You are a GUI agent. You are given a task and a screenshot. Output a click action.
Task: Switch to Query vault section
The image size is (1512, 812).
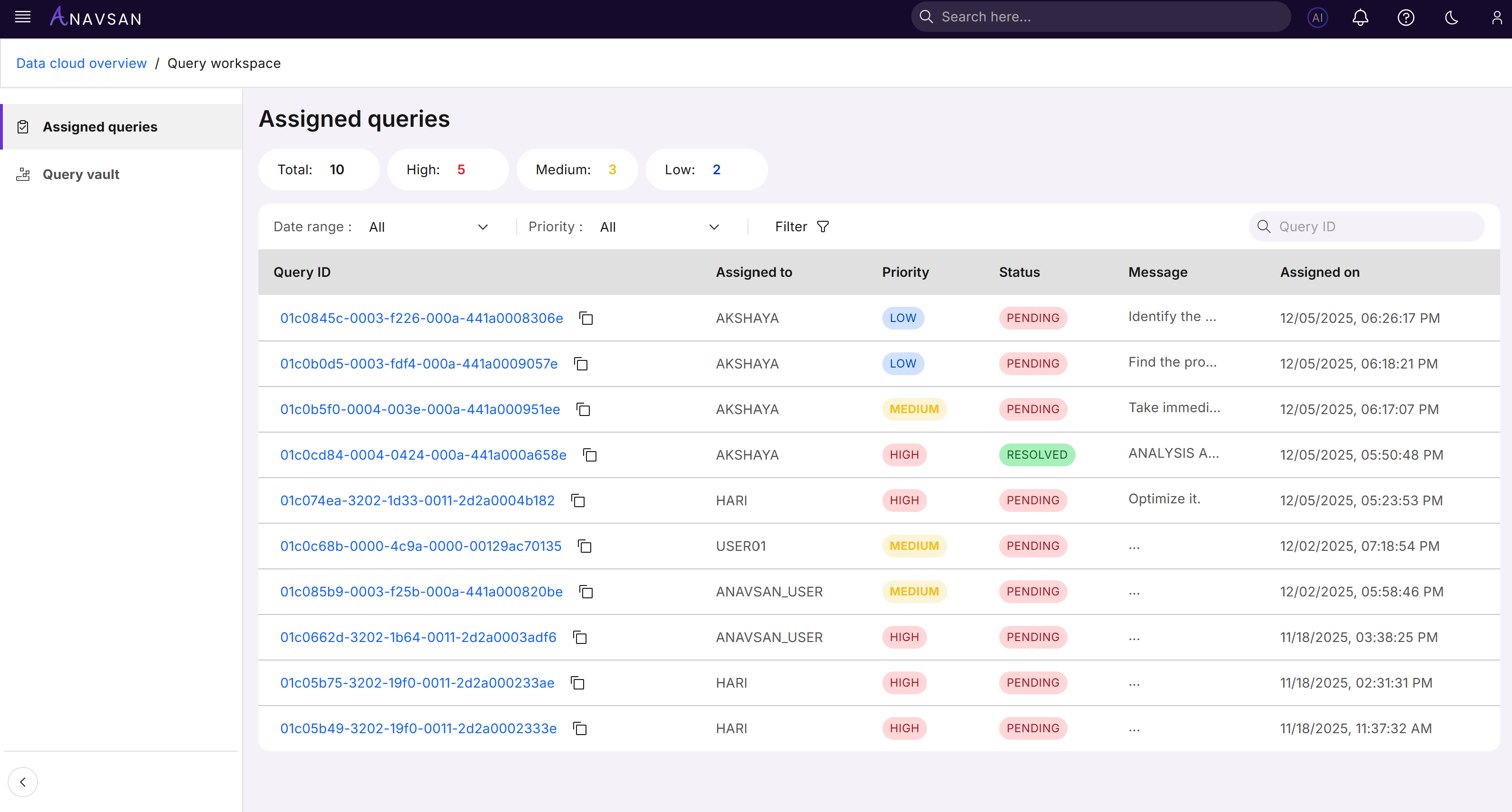[81, 174]
